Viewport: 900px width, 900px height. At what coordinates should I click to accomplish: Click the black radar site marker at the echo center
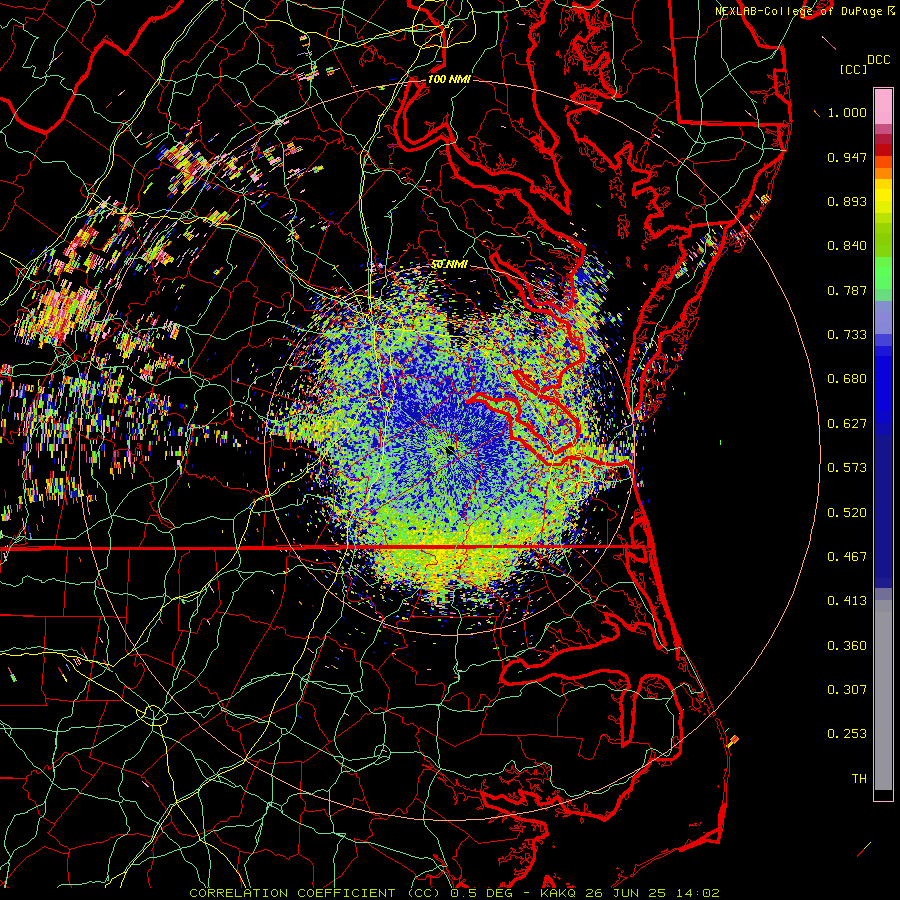click(x=451, y=451)
